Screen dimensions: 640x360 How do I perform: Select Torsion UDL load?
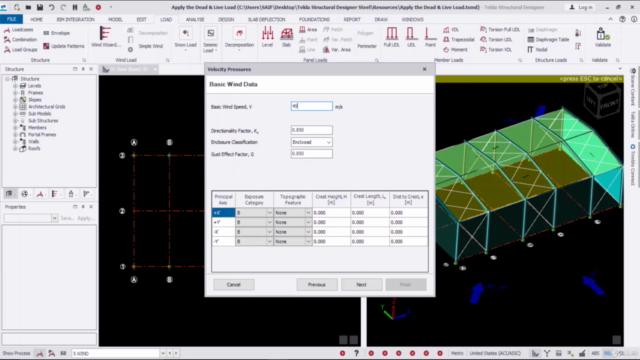click(x=496, y=40)
